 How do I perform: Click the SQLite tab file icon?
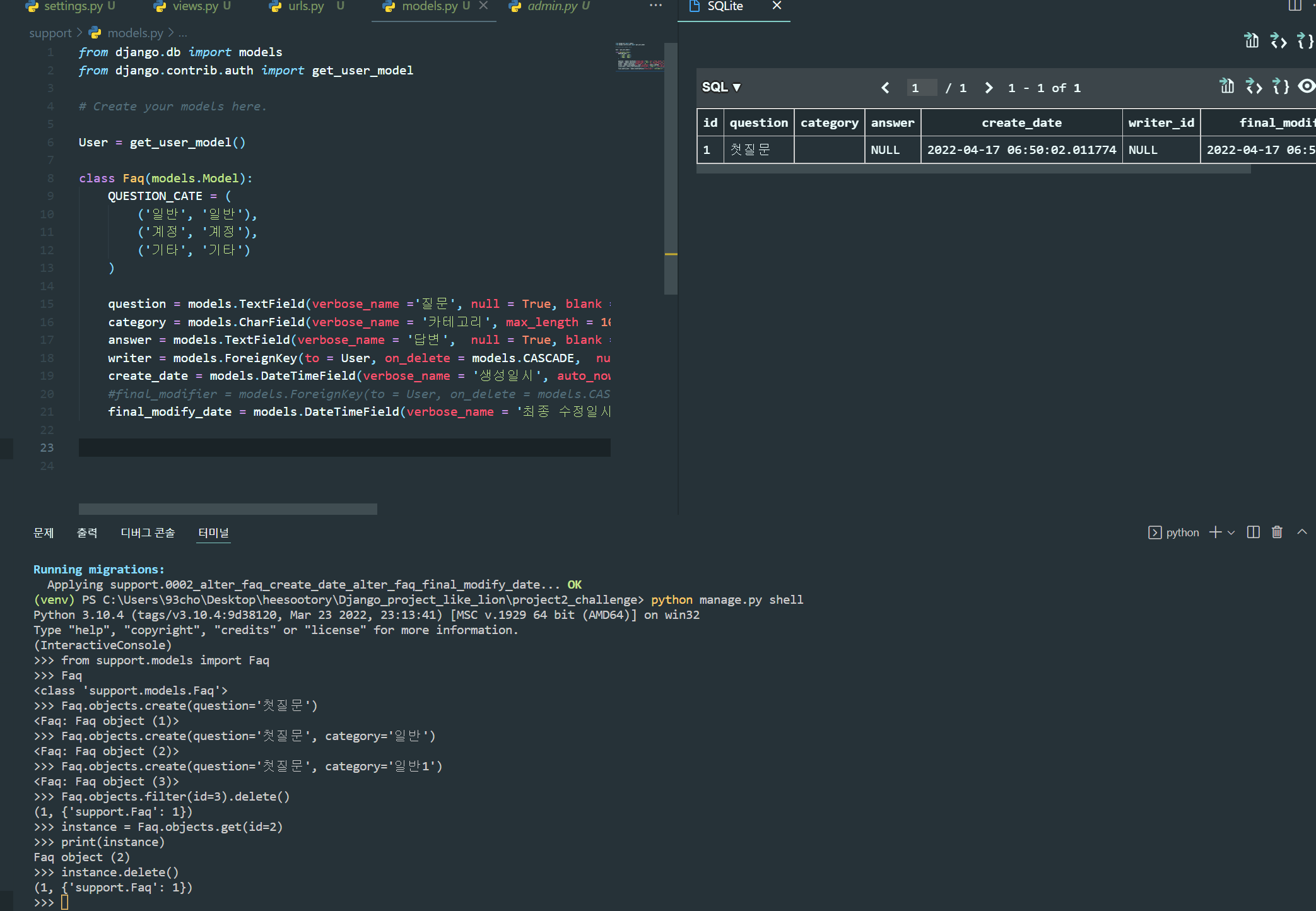click(695, 6)
